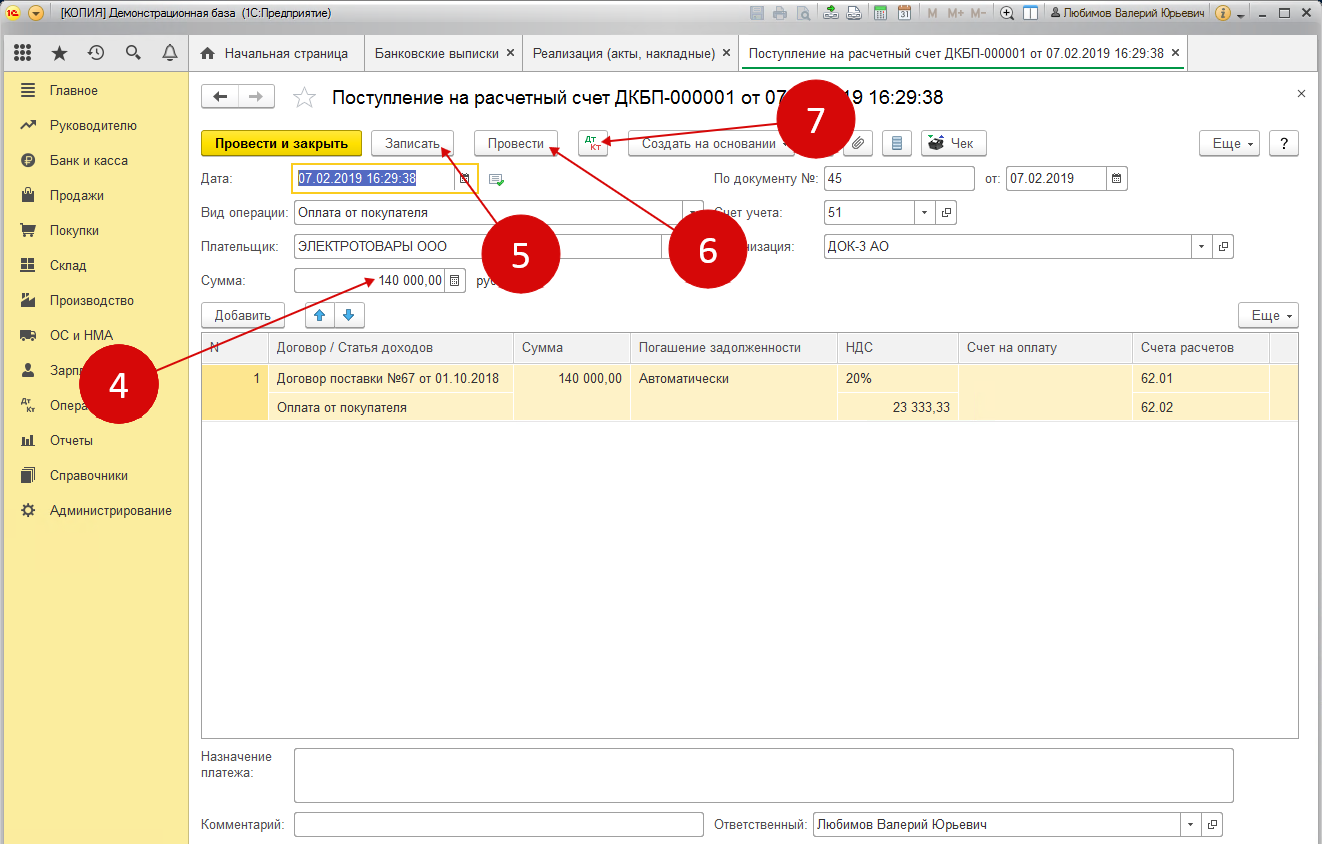Click the paperclip attached files icon

click(x=858, y=144)
